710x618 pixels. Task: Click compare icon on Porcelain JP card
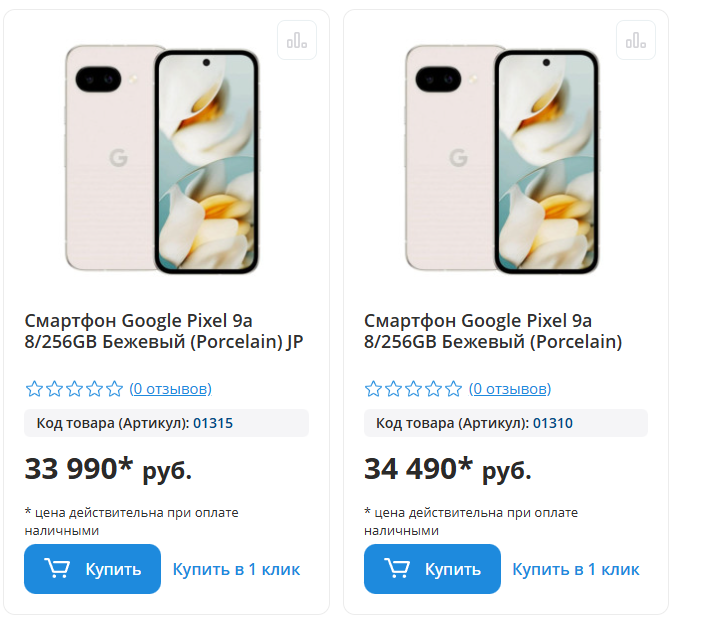pyautogui.click(x=297, y=40)
